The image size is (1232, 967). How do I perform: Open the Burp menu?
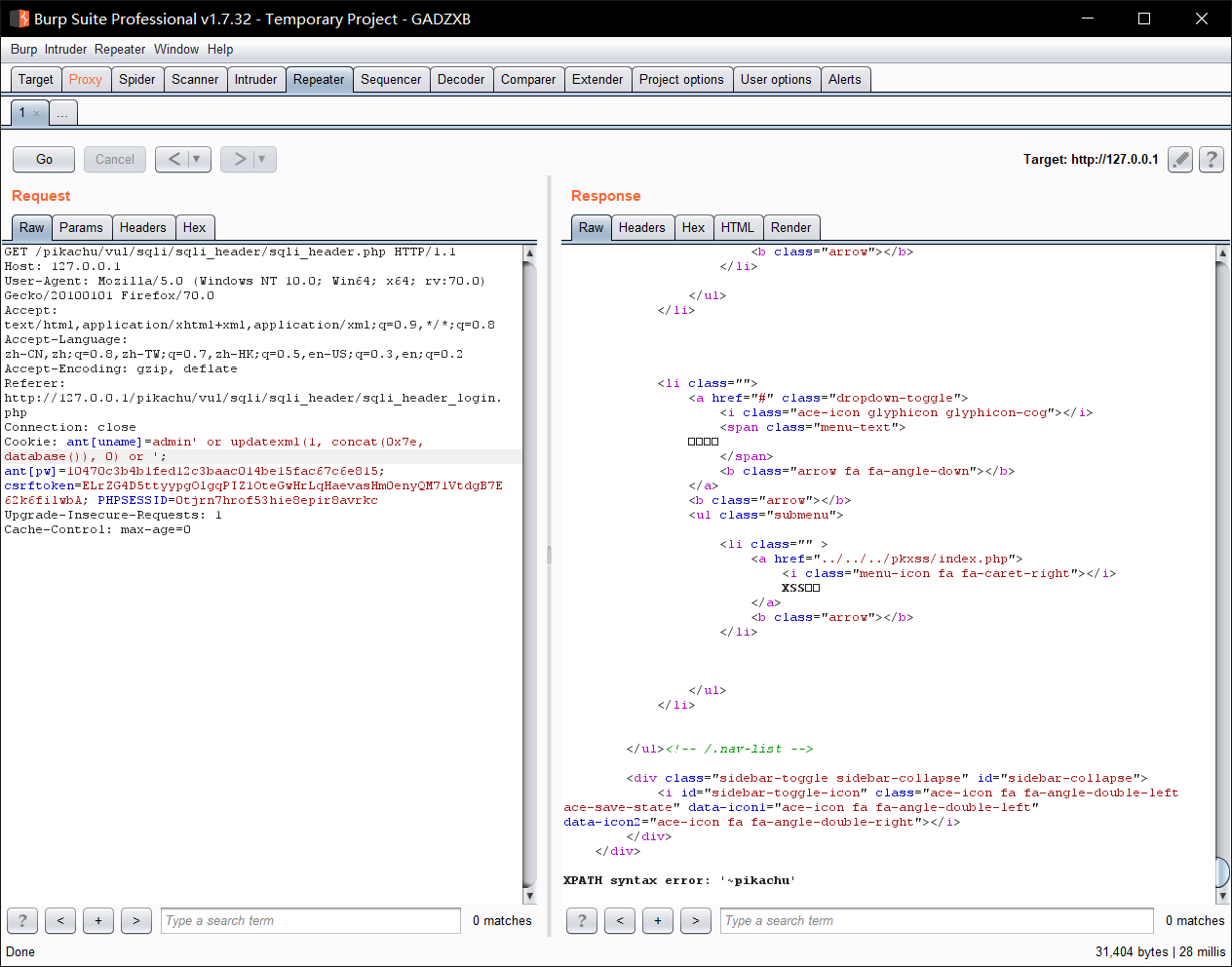pos(23,49)
